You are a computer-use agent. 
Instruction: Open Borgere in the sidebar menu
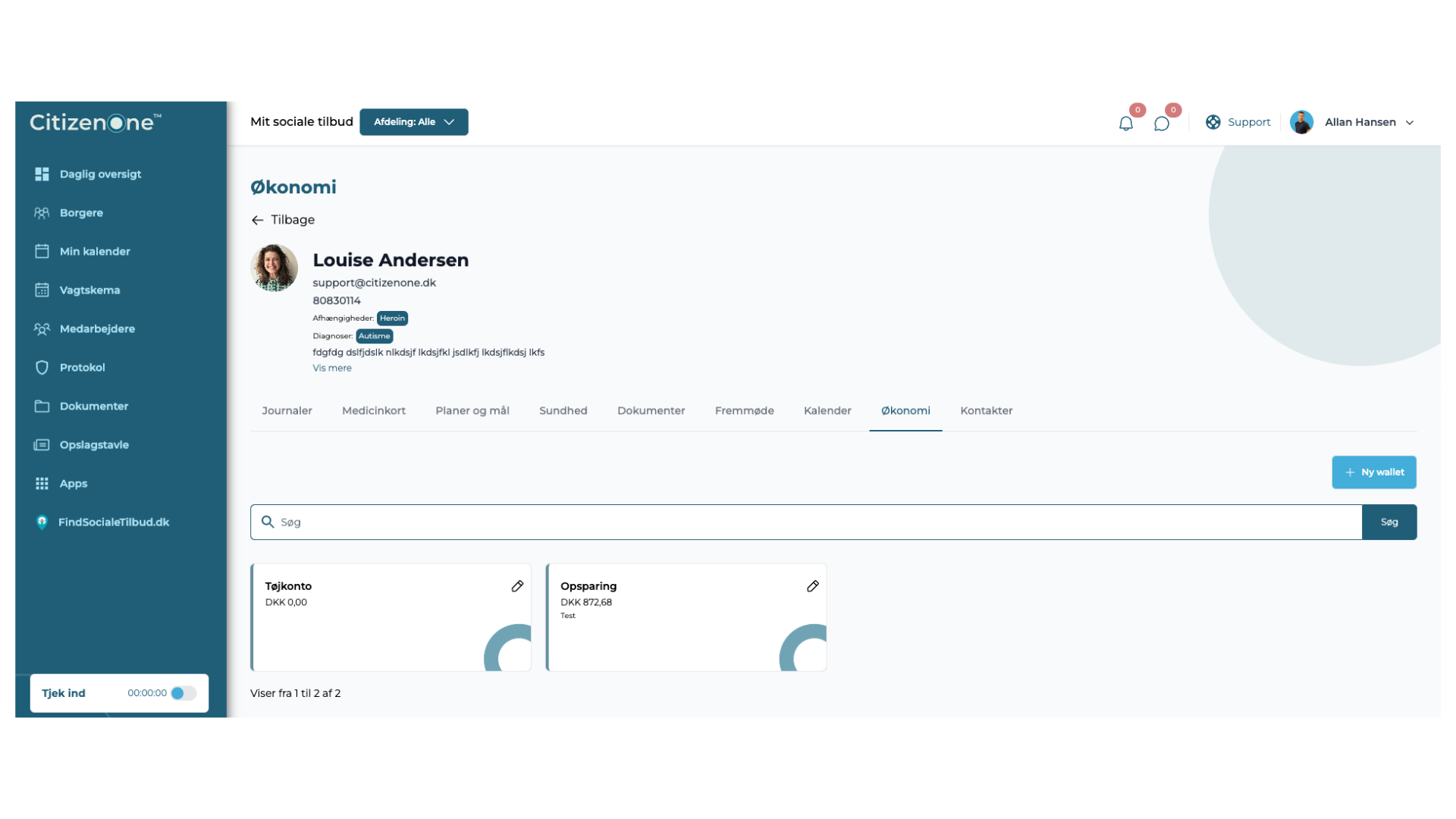tap(81, 212)
